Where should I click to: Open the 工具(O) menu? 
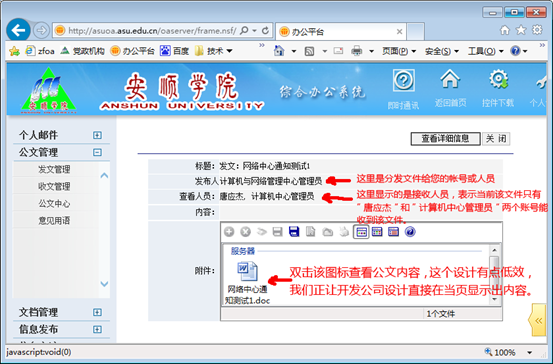click(x=485, y=51)
